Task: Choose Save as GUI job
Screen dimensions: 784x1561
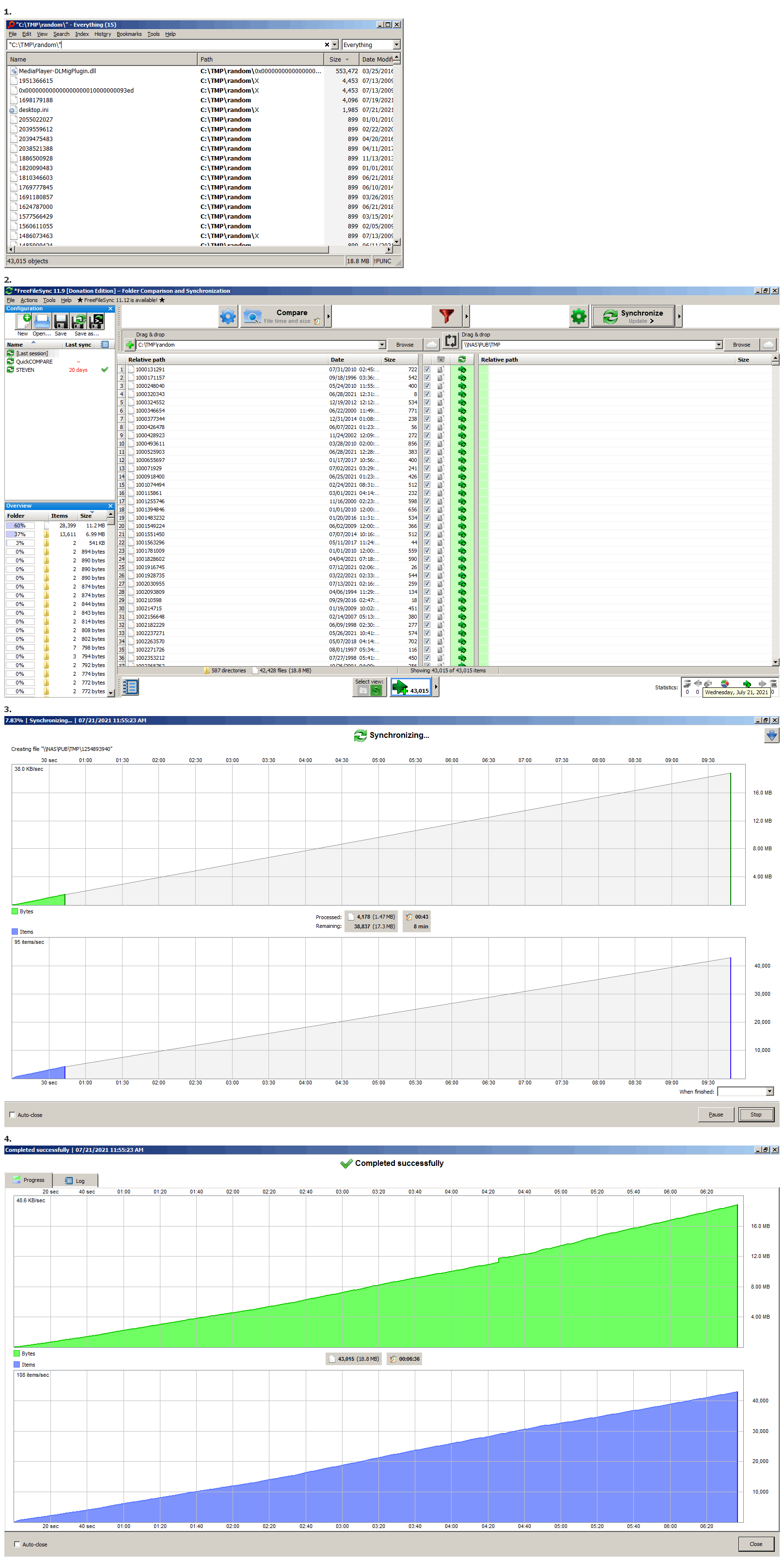Action: tap(78, 321)
